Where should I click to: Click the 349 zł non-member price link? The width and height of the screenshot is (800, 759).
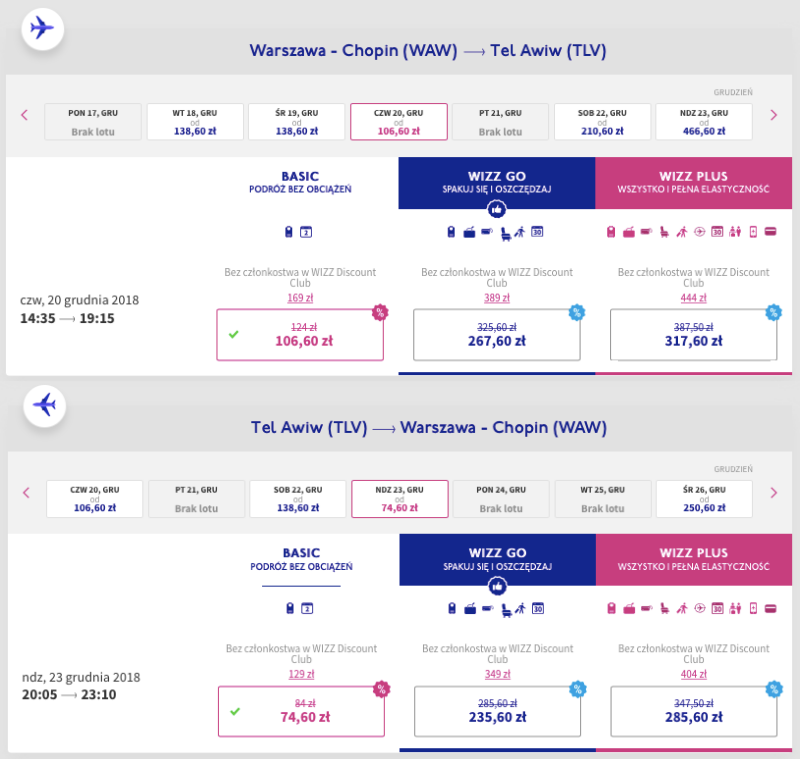[x=497, y=674]
